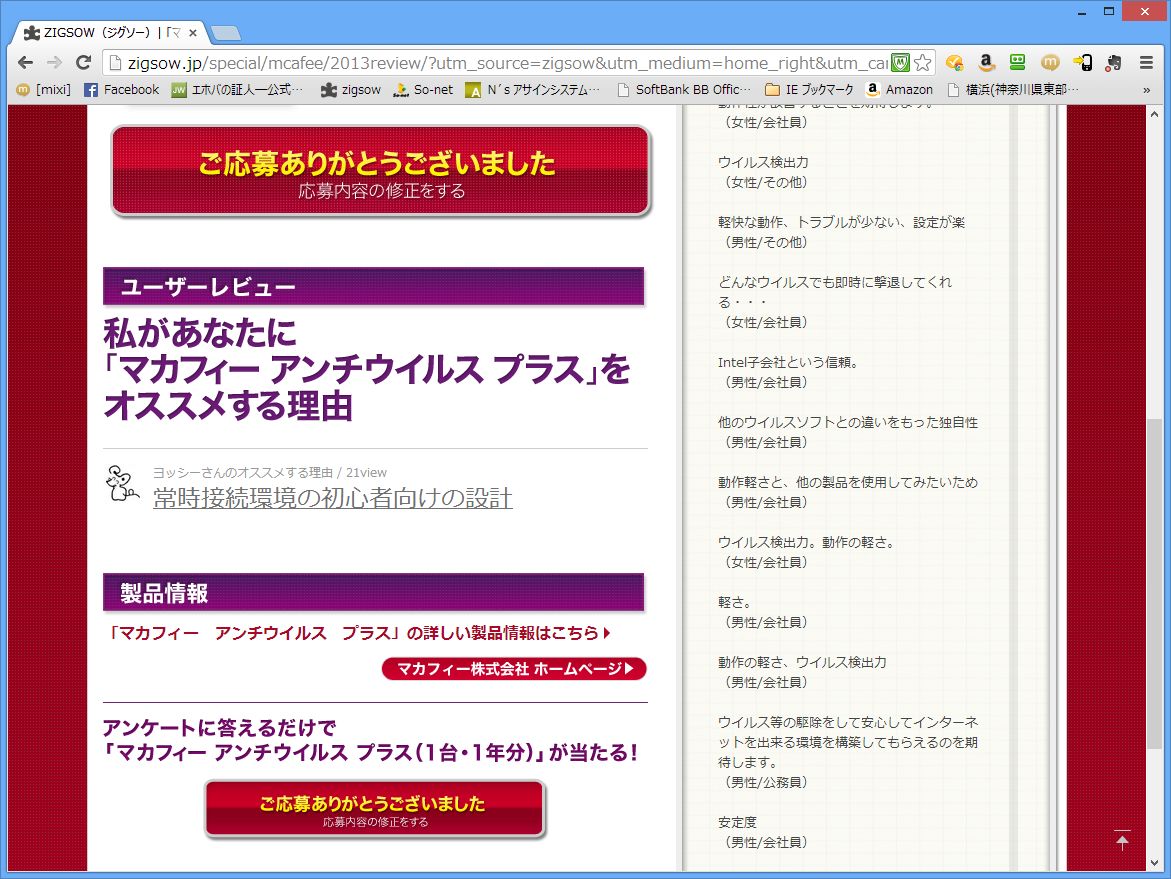Open the IE ブックマーク bookmarks folder

coord(810,90)
